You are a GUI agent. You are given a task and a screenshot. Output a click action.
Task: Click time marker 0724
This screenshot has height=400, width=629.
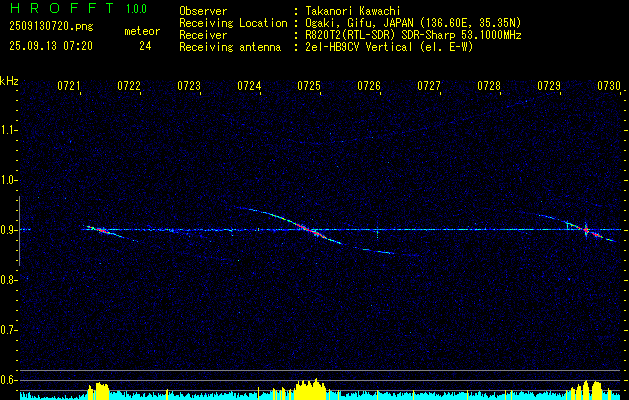[x=249, y=85]
